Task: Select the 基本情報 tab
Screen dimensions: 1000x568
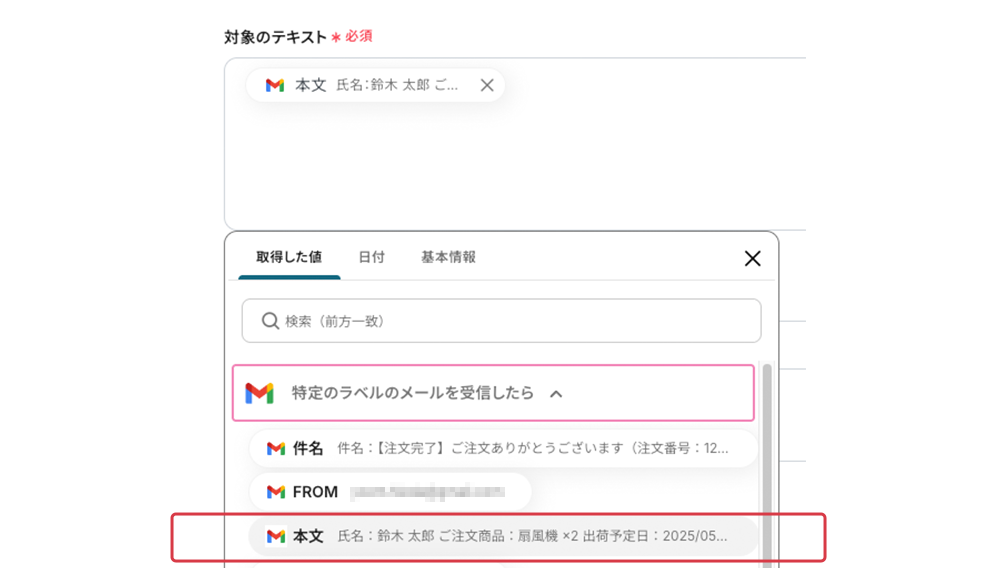Action: [448, 257]
